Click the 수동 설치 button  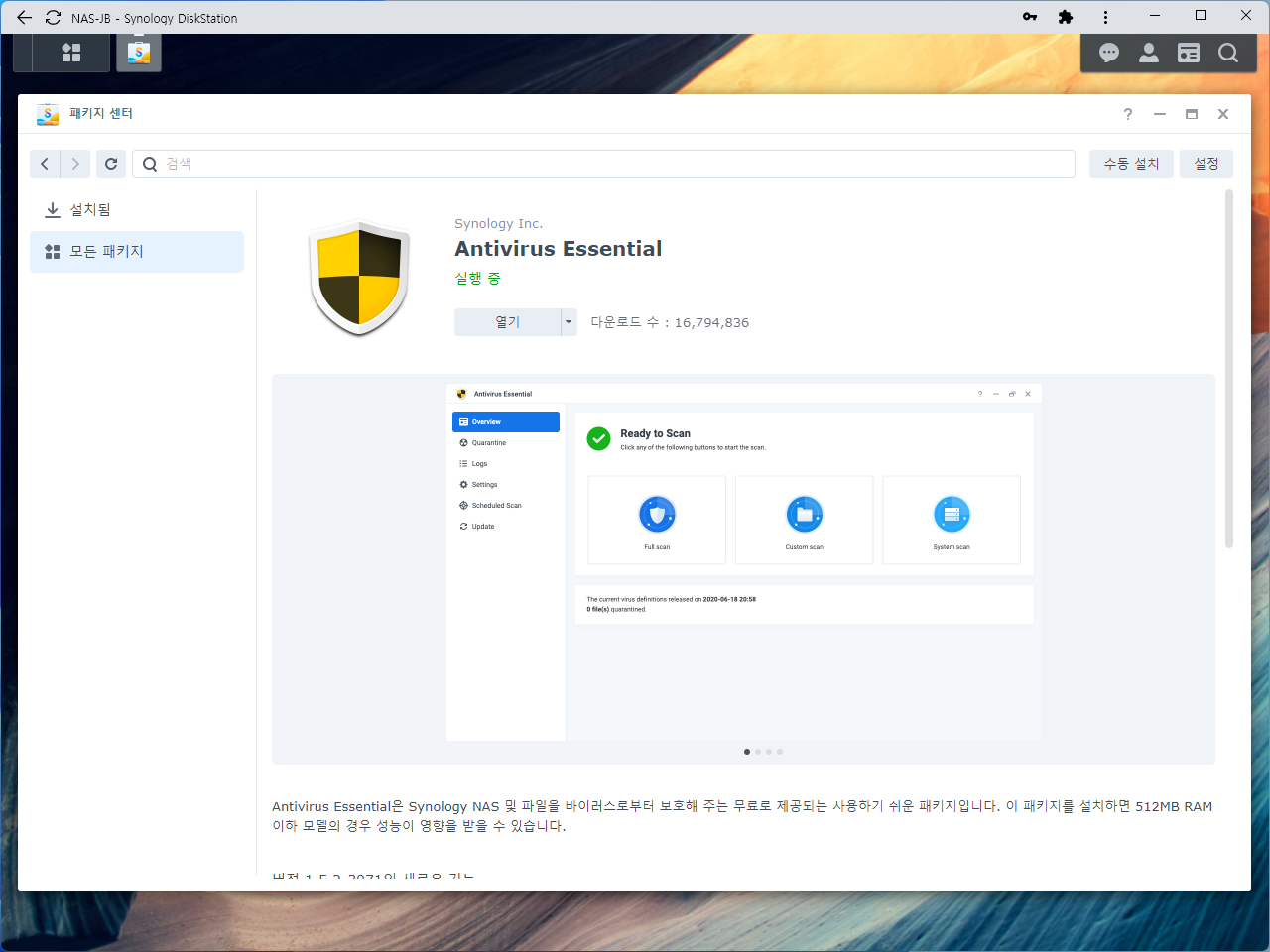pos(1131,164)
